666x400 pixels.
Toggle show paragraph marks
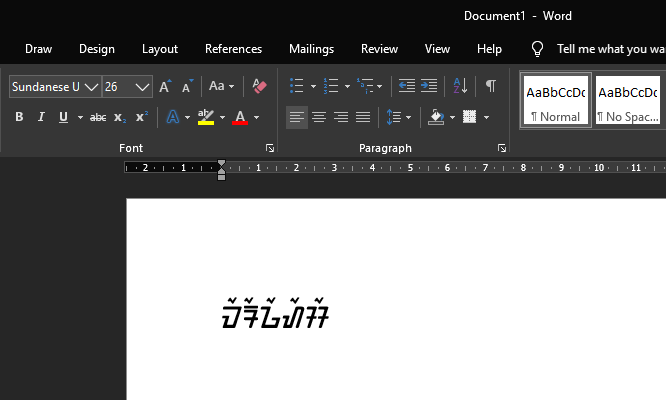coord(490,87)
